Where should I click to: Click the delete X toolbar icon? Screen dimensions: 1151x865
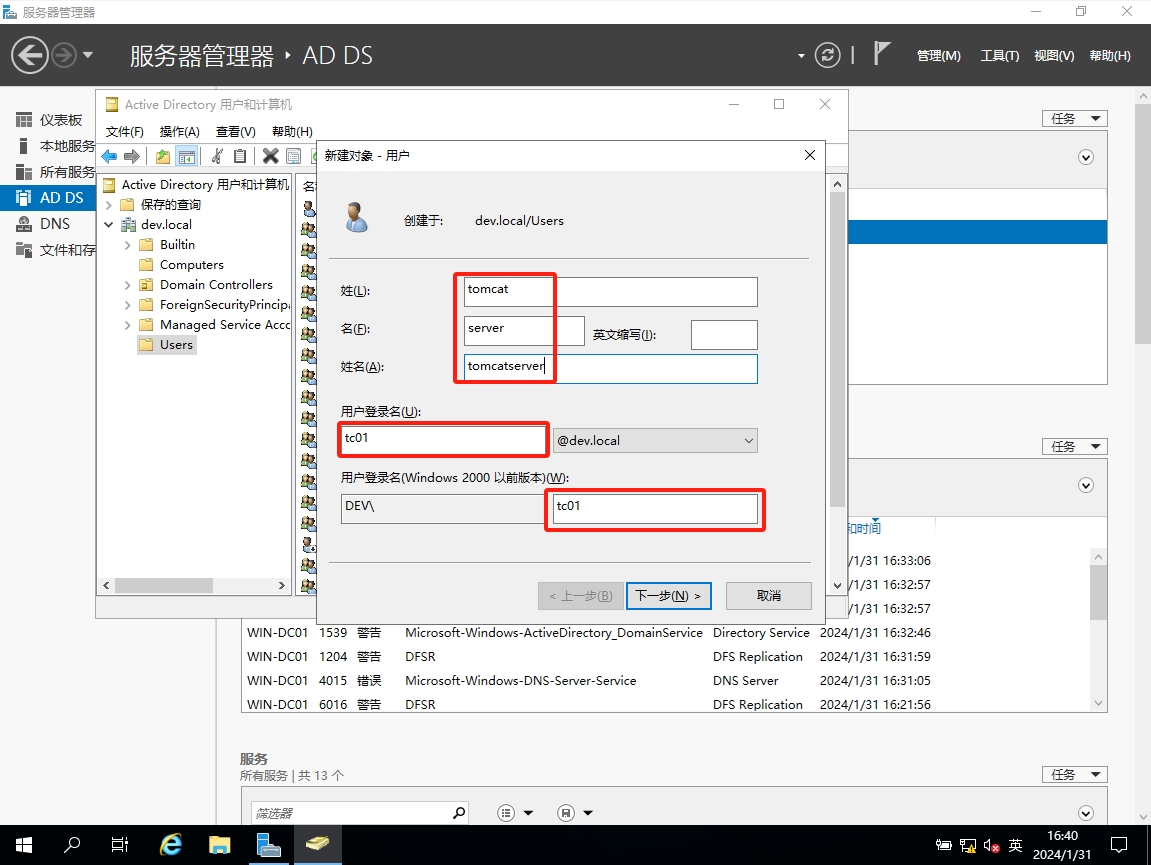[x=270, y=156]
